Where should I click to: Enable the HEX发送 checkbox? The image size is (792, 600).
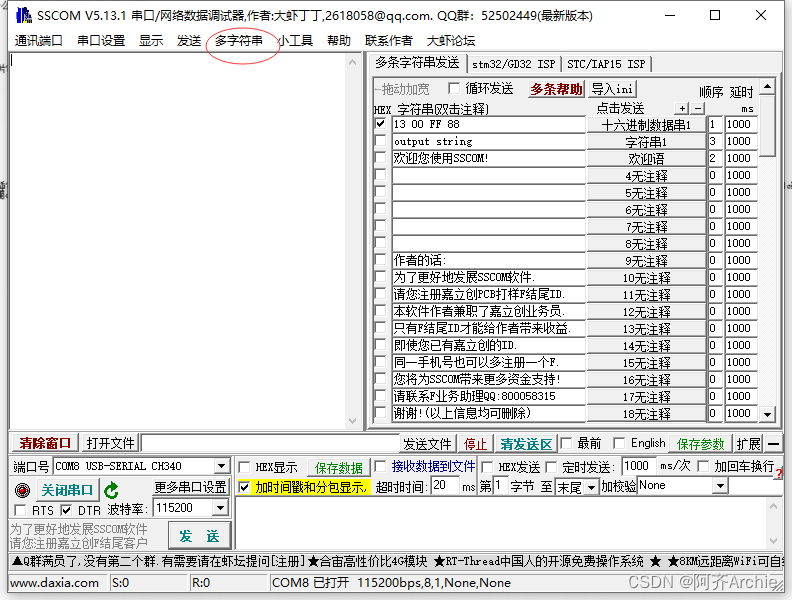[x=487, y=467]
